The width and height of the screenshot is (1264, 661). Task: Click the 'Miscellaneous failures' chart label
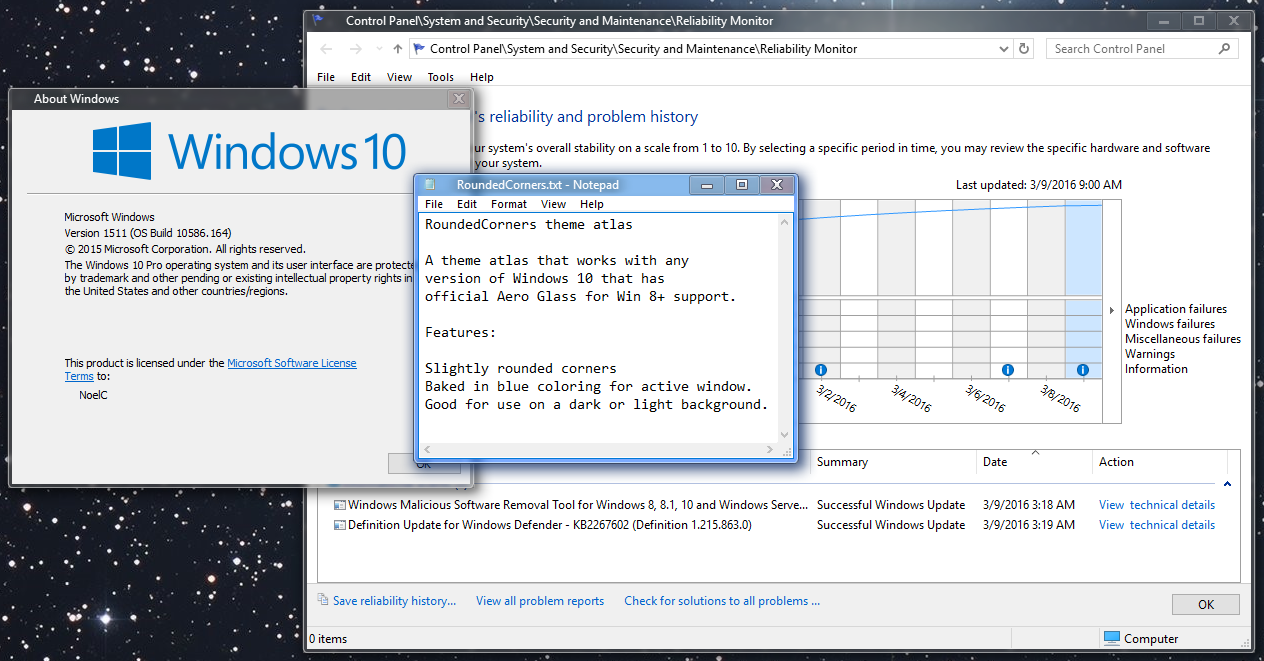pyautogui.click(x=1183, y=339)
